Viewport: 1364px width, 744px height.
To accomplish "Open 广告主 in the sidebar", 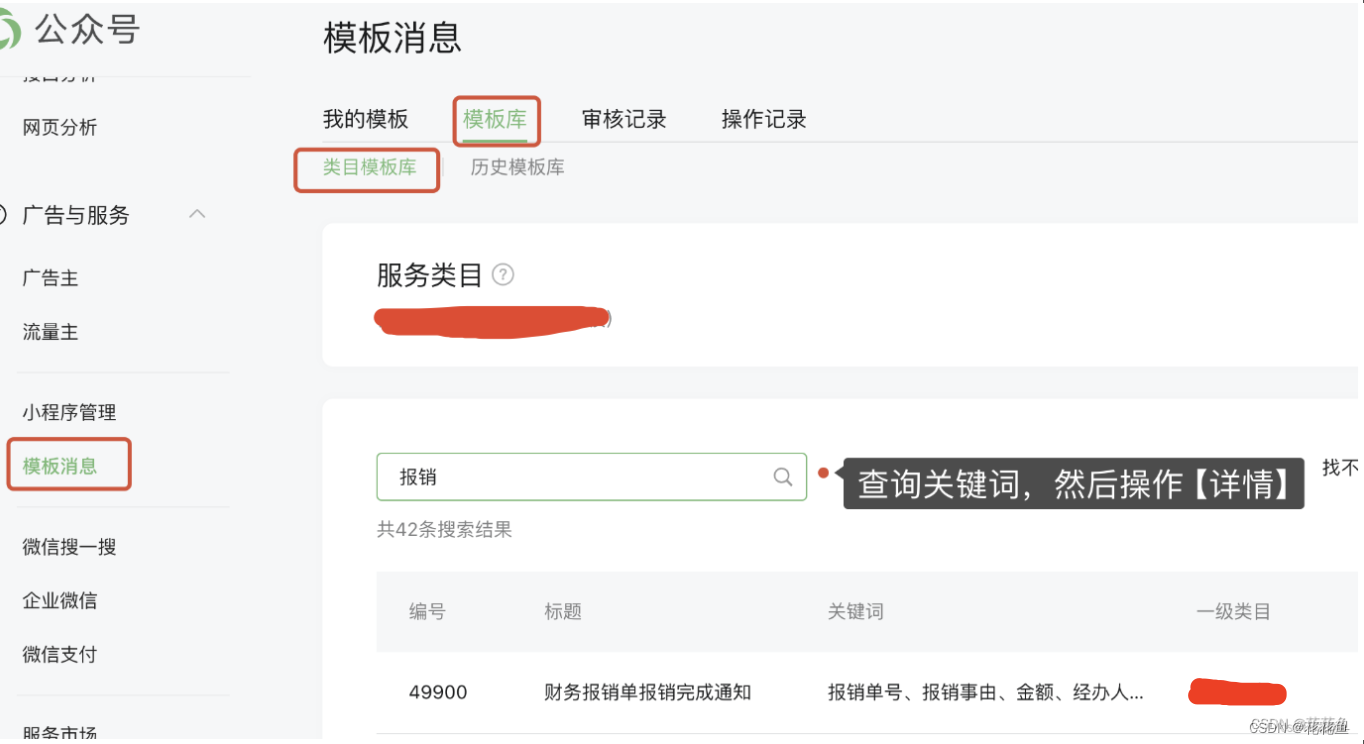I will [50, 278].
